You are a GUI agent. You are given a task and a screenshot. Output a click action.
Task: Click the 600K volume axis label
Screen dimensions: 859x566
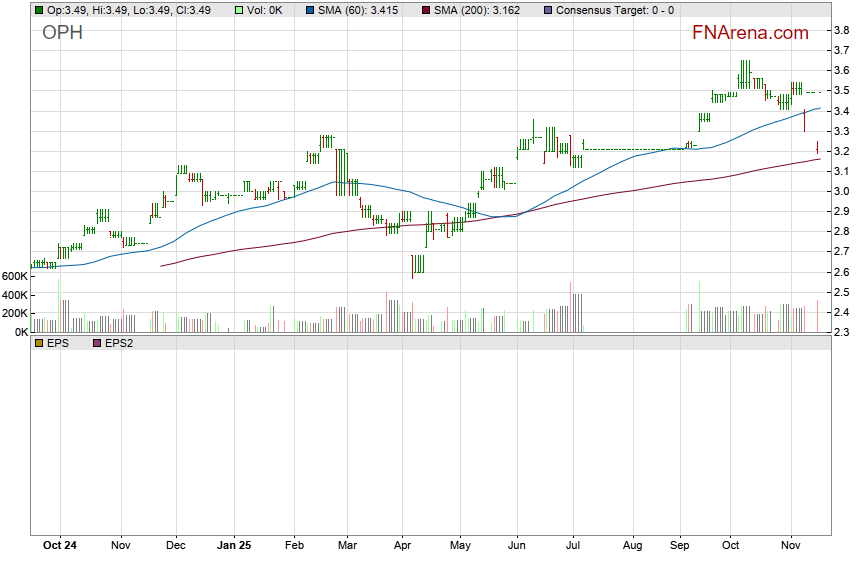[15, 276]
